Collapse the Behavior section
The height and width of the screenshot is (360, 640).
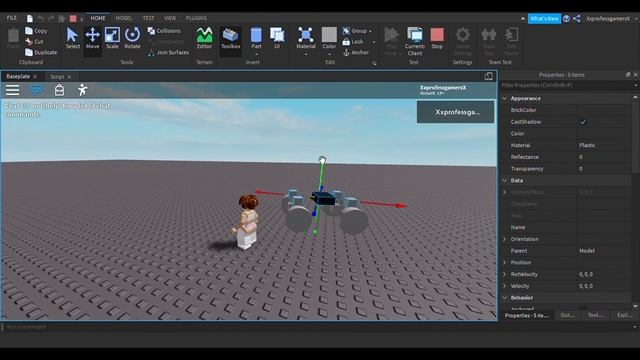click(505, 298)
